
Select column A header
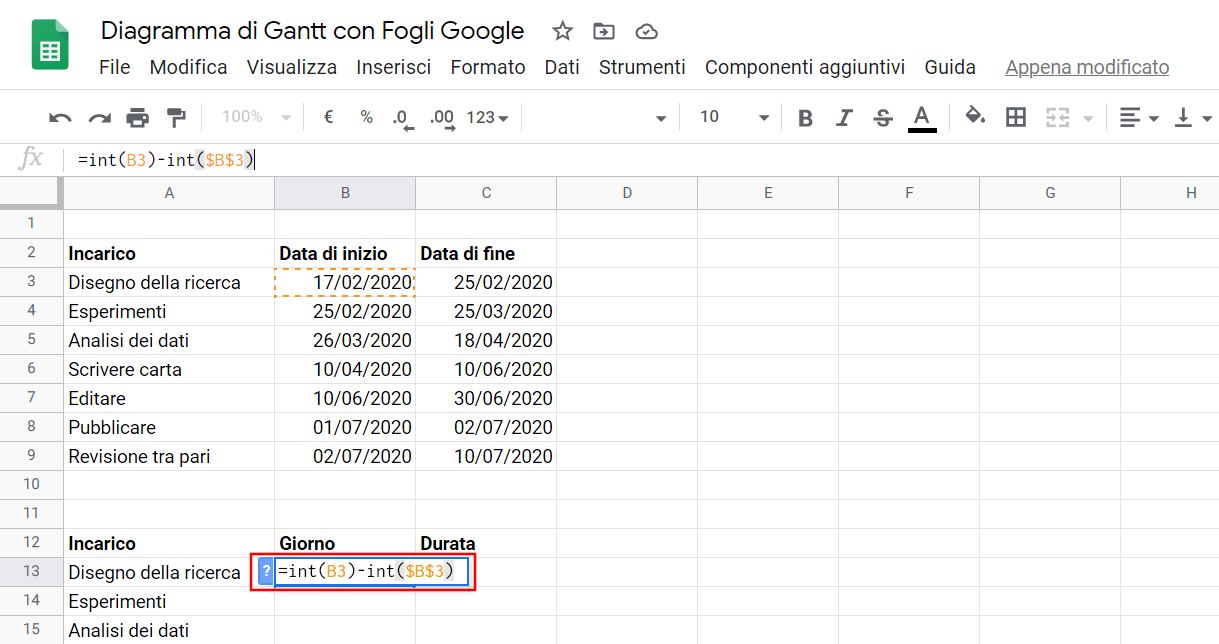(169, 193)
